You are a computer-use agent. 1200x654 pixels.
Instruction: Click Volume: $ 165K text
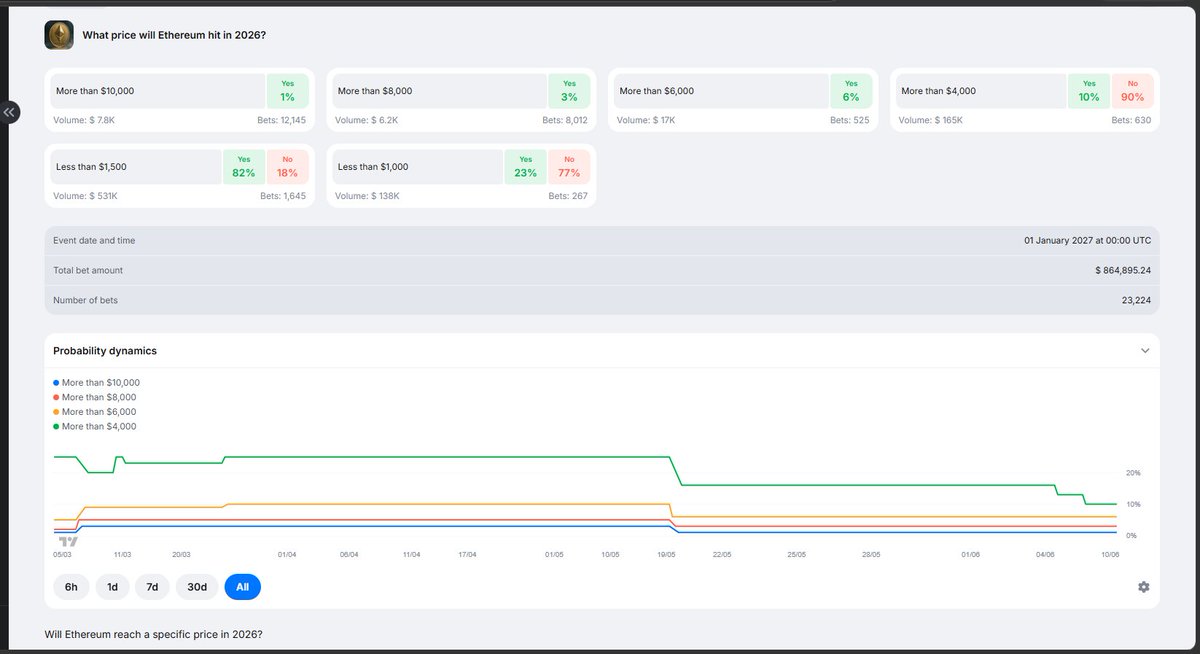(x=931, y=120)
